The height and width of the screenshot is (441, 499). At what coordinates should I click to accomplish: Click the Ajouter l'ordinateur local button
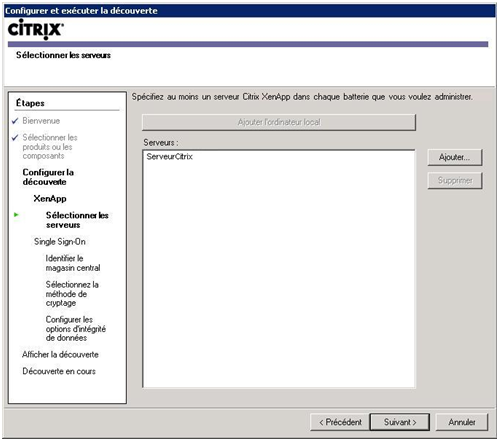click(279, 122)
